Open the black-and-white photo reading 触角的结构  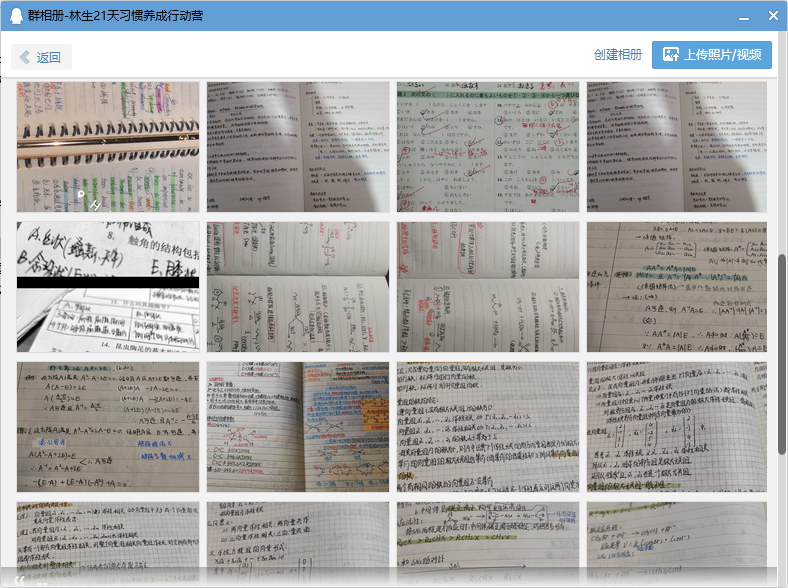pyautogui.click(x=107, y=286)
